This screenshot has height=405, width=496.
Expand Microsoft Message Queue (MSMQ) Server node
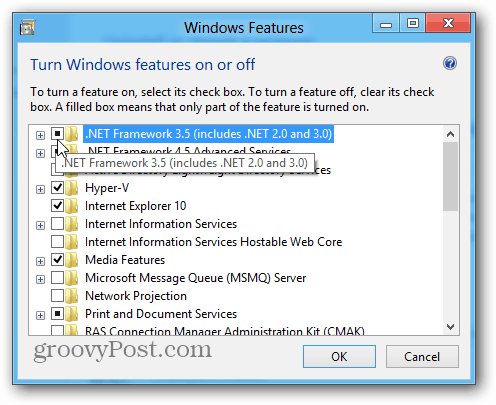[x=40, y=279]
